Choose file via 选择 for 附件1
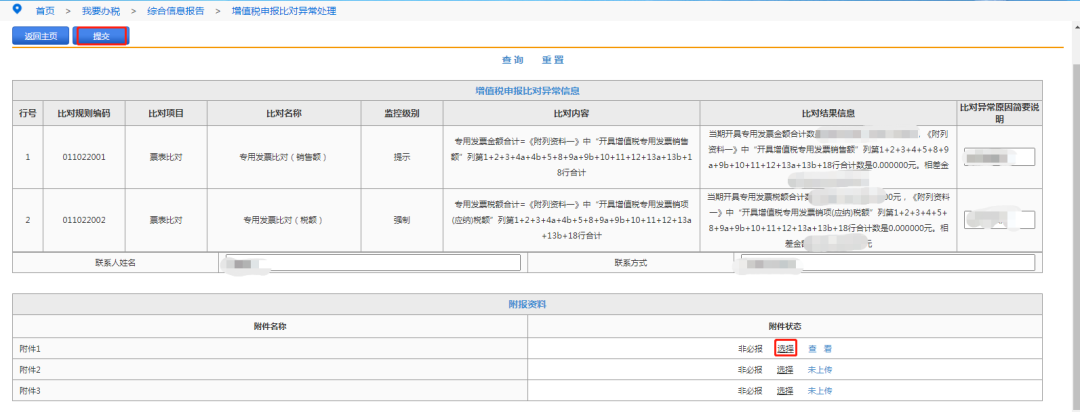The width and height of the screenshot is (1080, 412). [x=785, y=349]
